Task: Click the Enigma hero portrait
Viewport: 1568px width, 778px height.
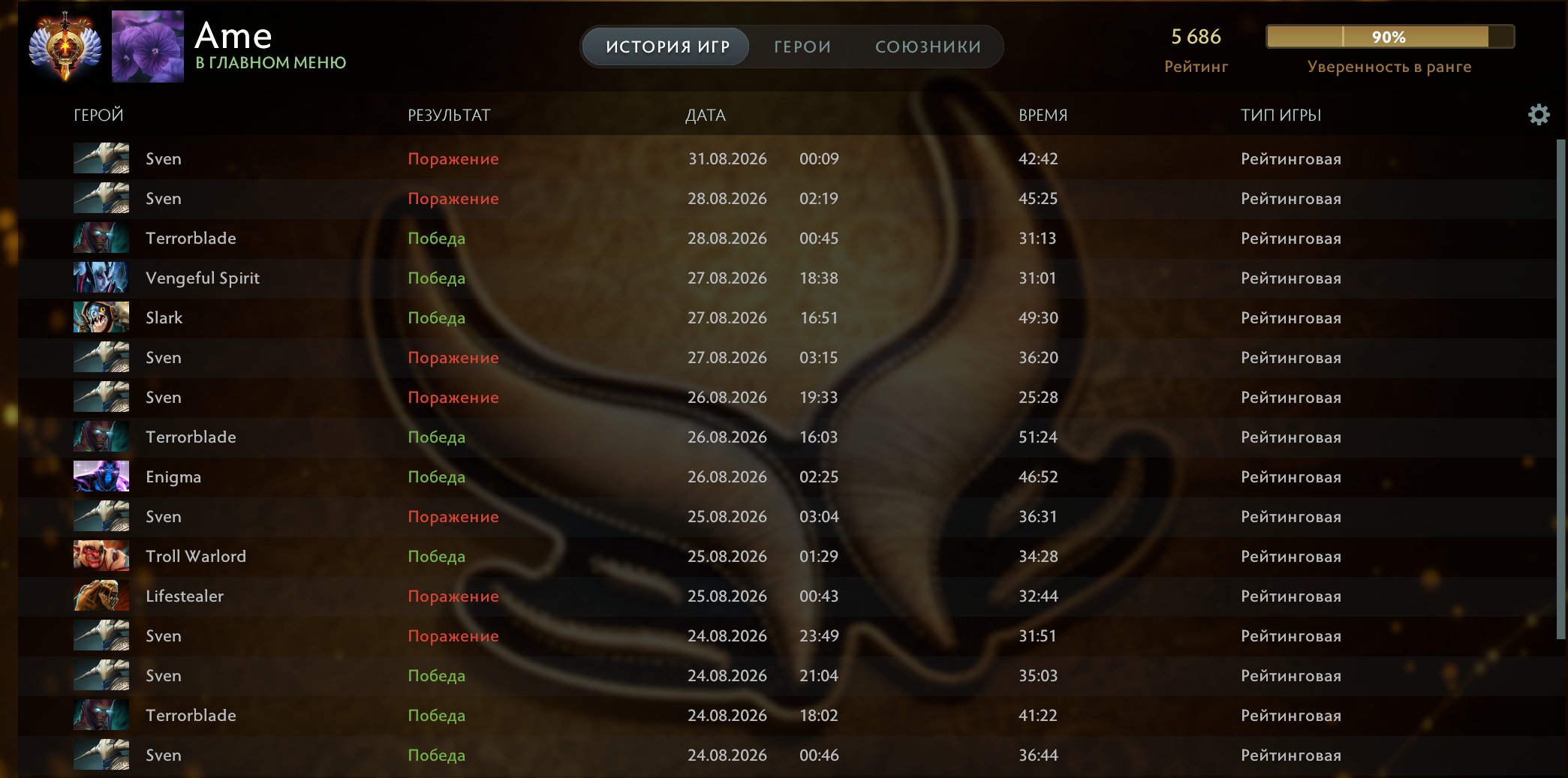Action: click(101, 476)
